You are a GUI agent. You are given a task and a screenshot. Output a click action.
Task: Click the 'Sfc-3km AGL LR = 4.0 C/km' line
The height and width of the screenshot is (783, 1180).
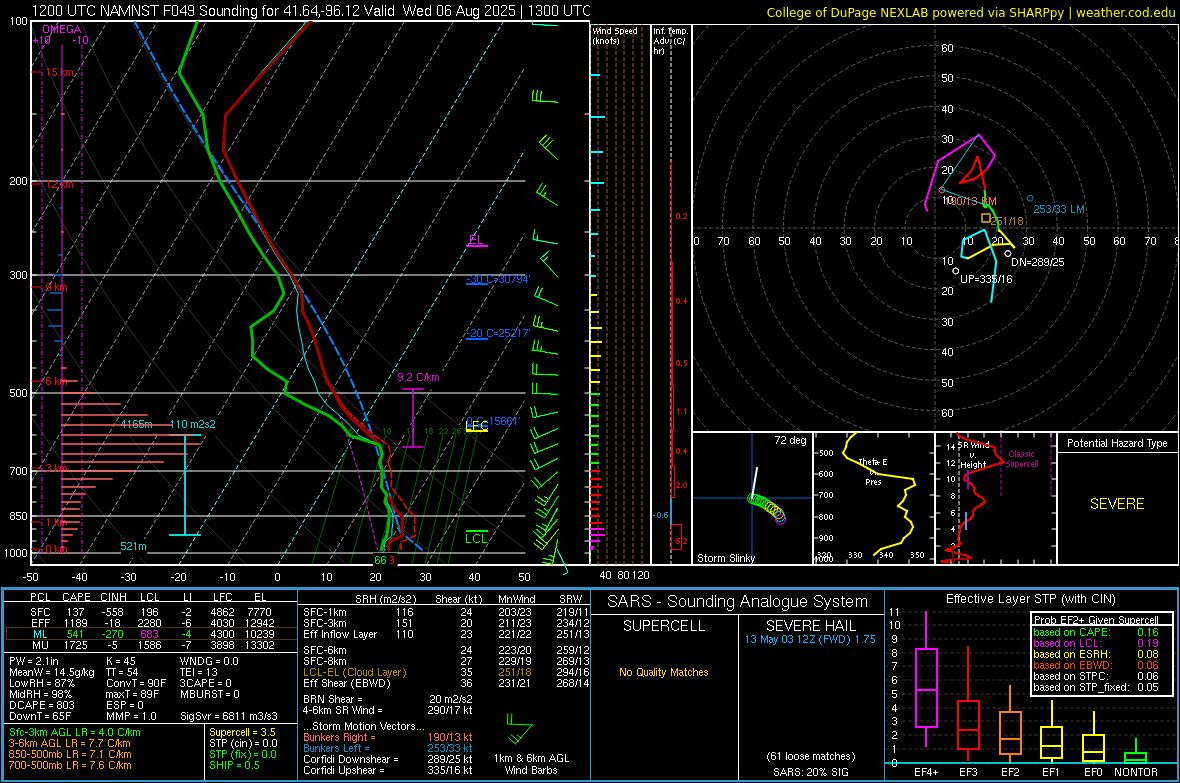click(x=75, y=732)
